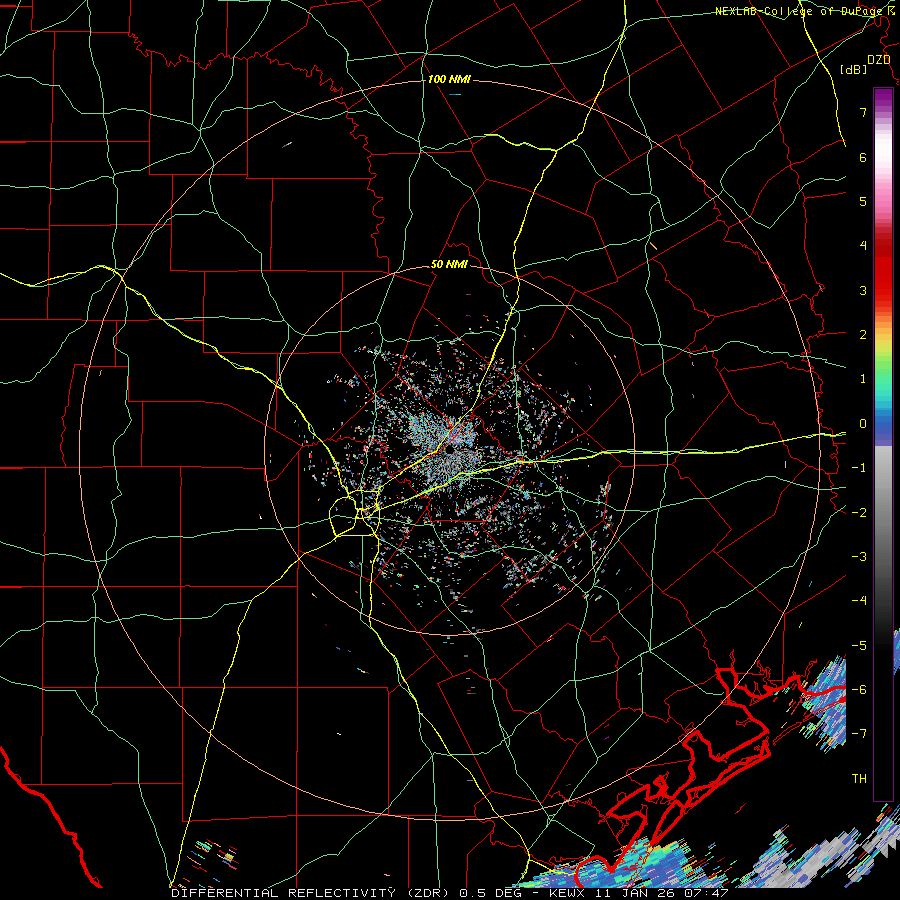Click the DZD legend title
The height and width of the screenshot is (900, 900).
coord(878,60)
